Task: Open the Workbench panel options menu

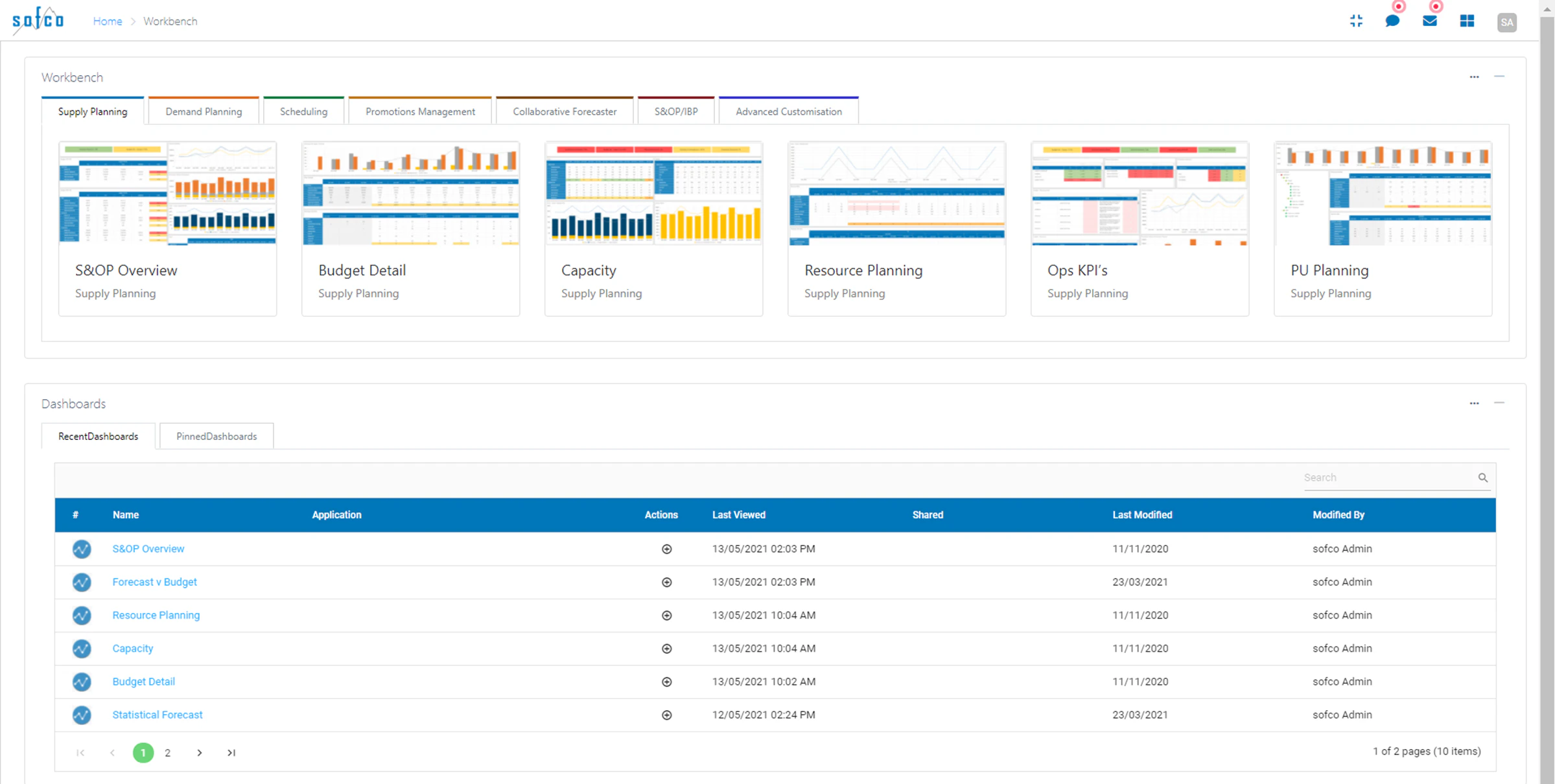Action: click(x=1474, y=76)
